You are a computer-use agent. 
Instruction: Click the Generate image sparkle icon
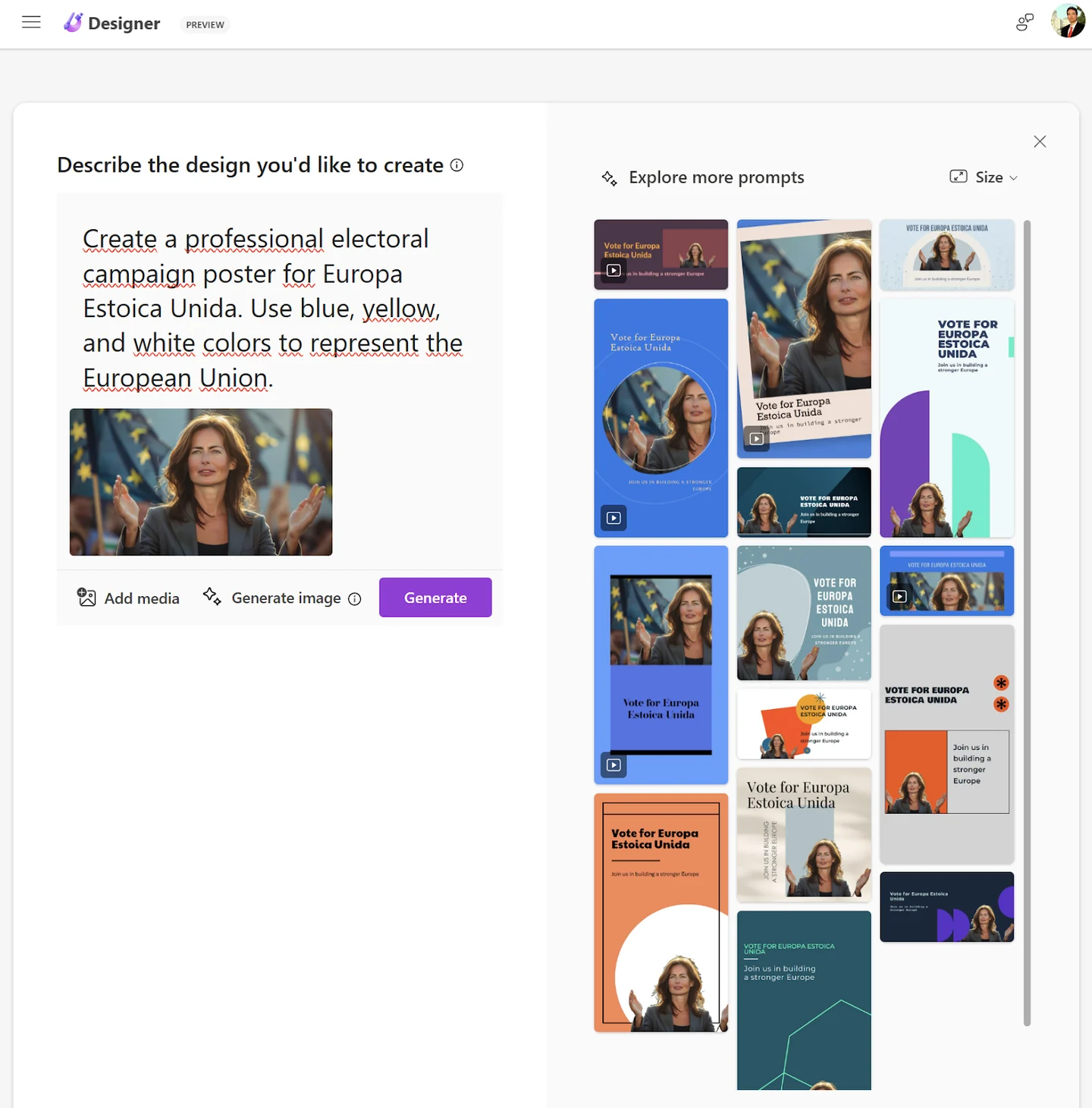pyautogui.click(x=212, y=597)
